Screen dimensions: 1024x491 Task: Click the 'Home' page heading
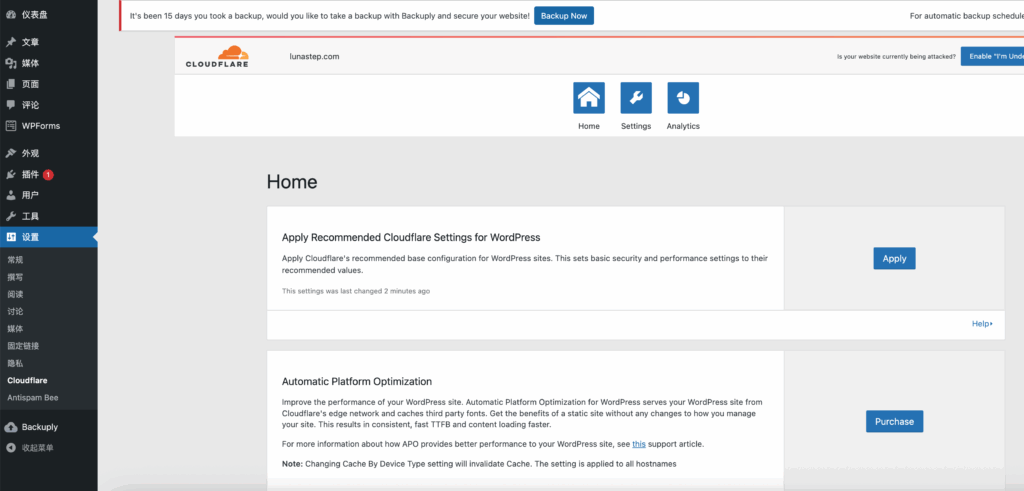point(292,182)
